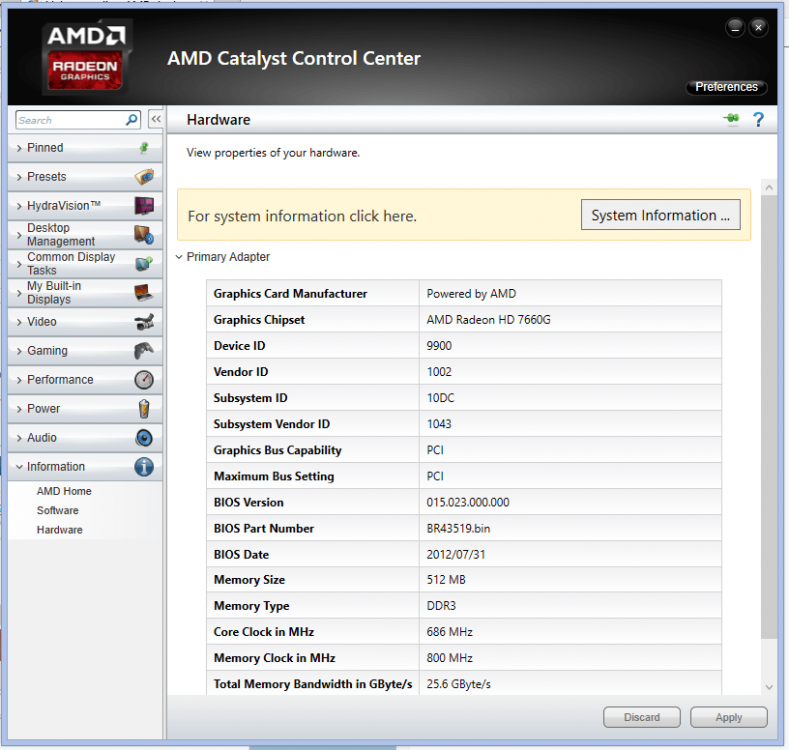Image resolution: width=789 pixels, height=750 pixels.
Task: Collapse the sidebar with the double-arrow button
Action: pyautogui.click(x=156, y=119)
